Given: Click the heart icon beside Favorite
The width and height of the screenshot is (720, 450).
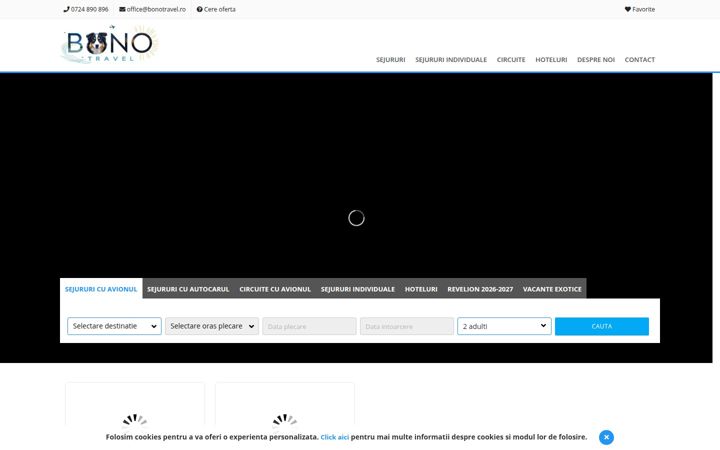Looking at the screenshot, I should click(628, 9).
